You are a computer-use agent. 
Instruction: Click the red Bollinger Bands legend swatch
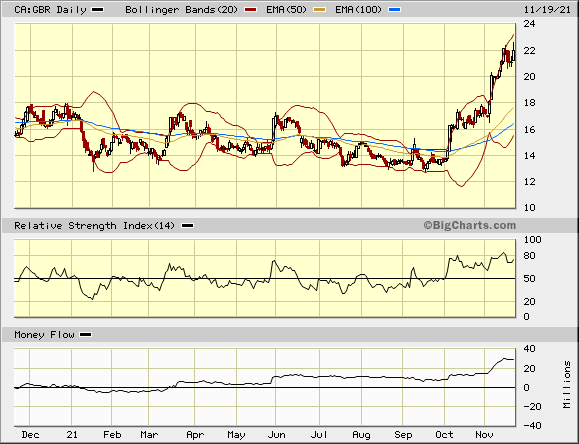(250, 10)
